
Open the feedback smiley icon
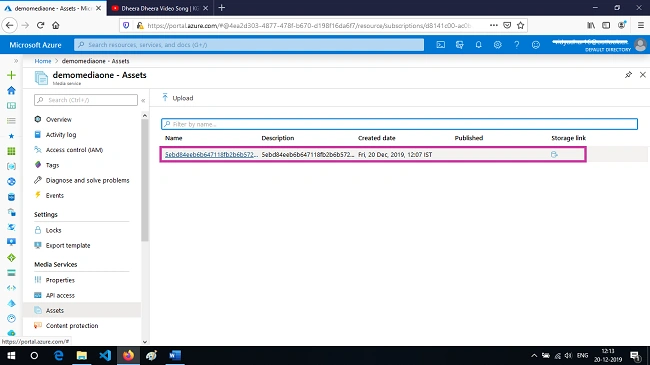pyautogui.click(x=536, y=45)
